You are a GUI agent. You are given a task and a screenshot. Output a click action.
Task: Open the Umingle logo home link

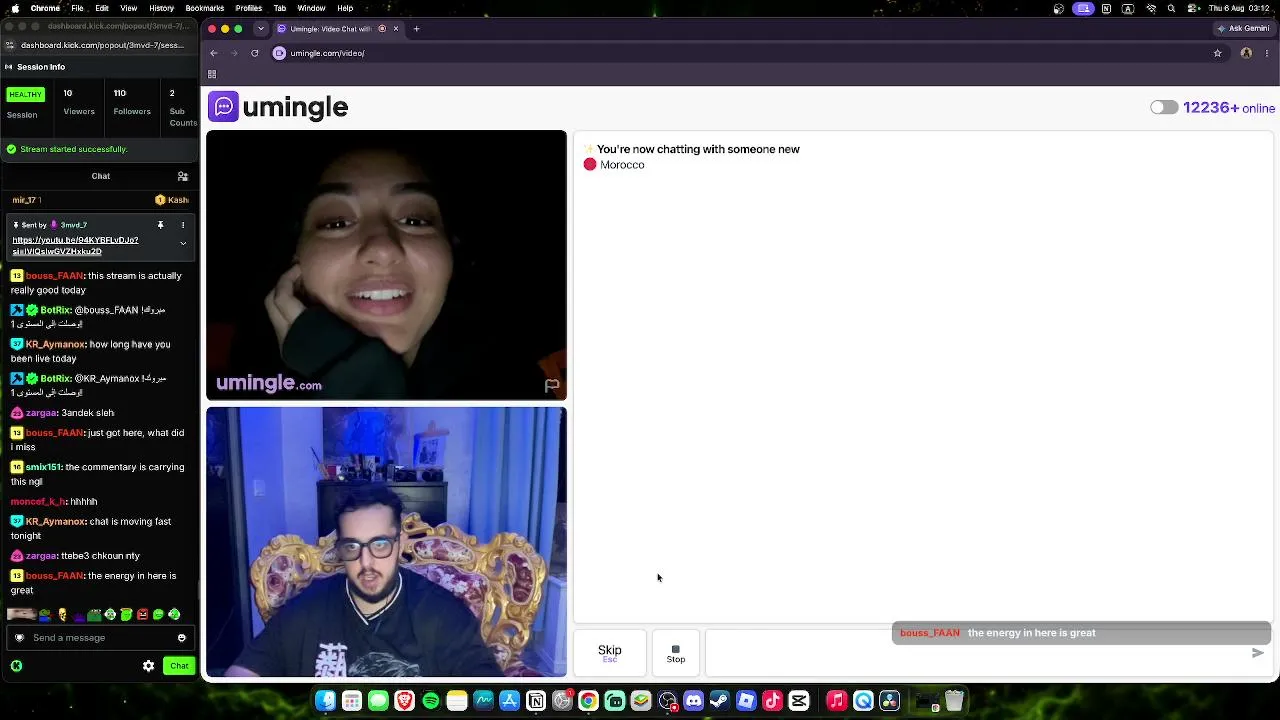pos(279,107)
